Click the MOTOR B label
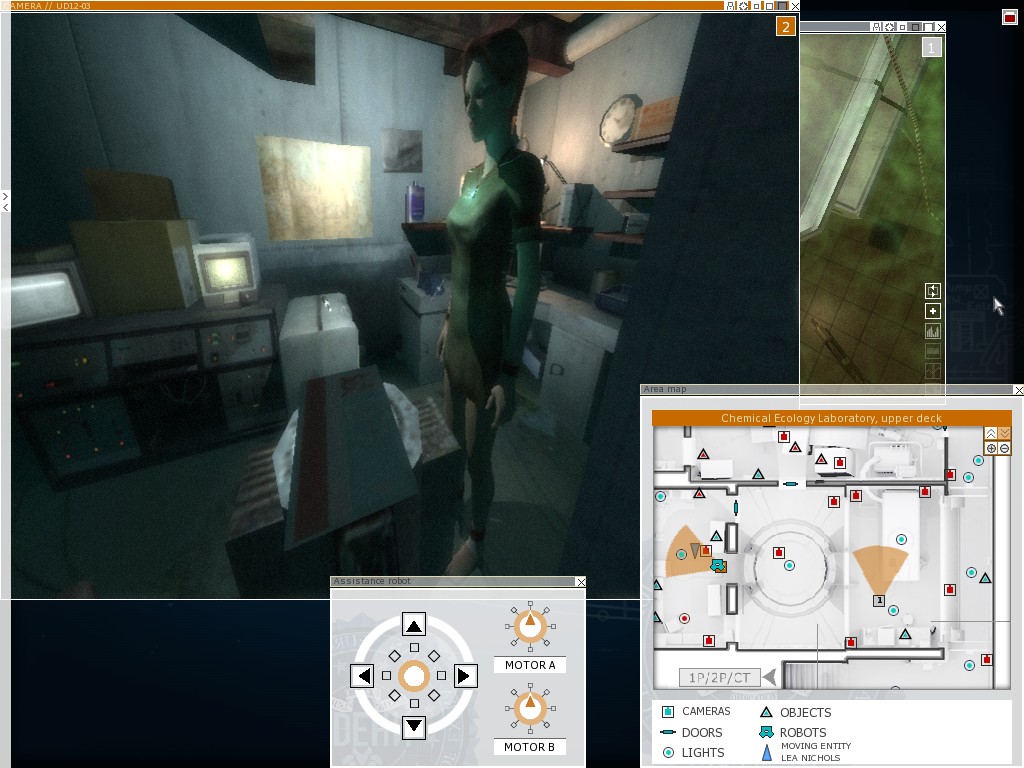This screenshot has width=1024, height=768. pos(530,747)
